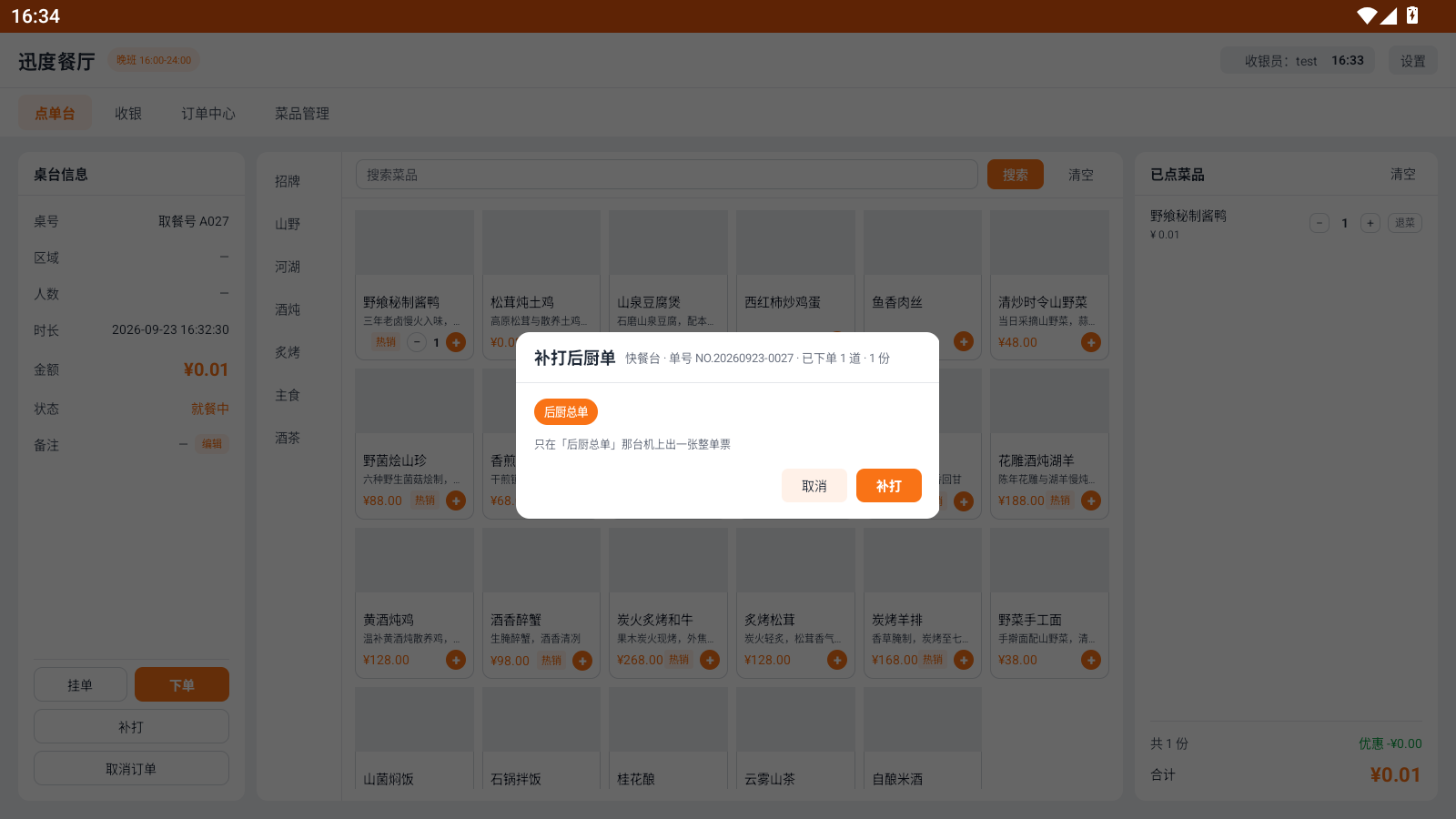Add 野菜手工面 with its plus icon
1456x819 pixels.
coord(1090,660)
